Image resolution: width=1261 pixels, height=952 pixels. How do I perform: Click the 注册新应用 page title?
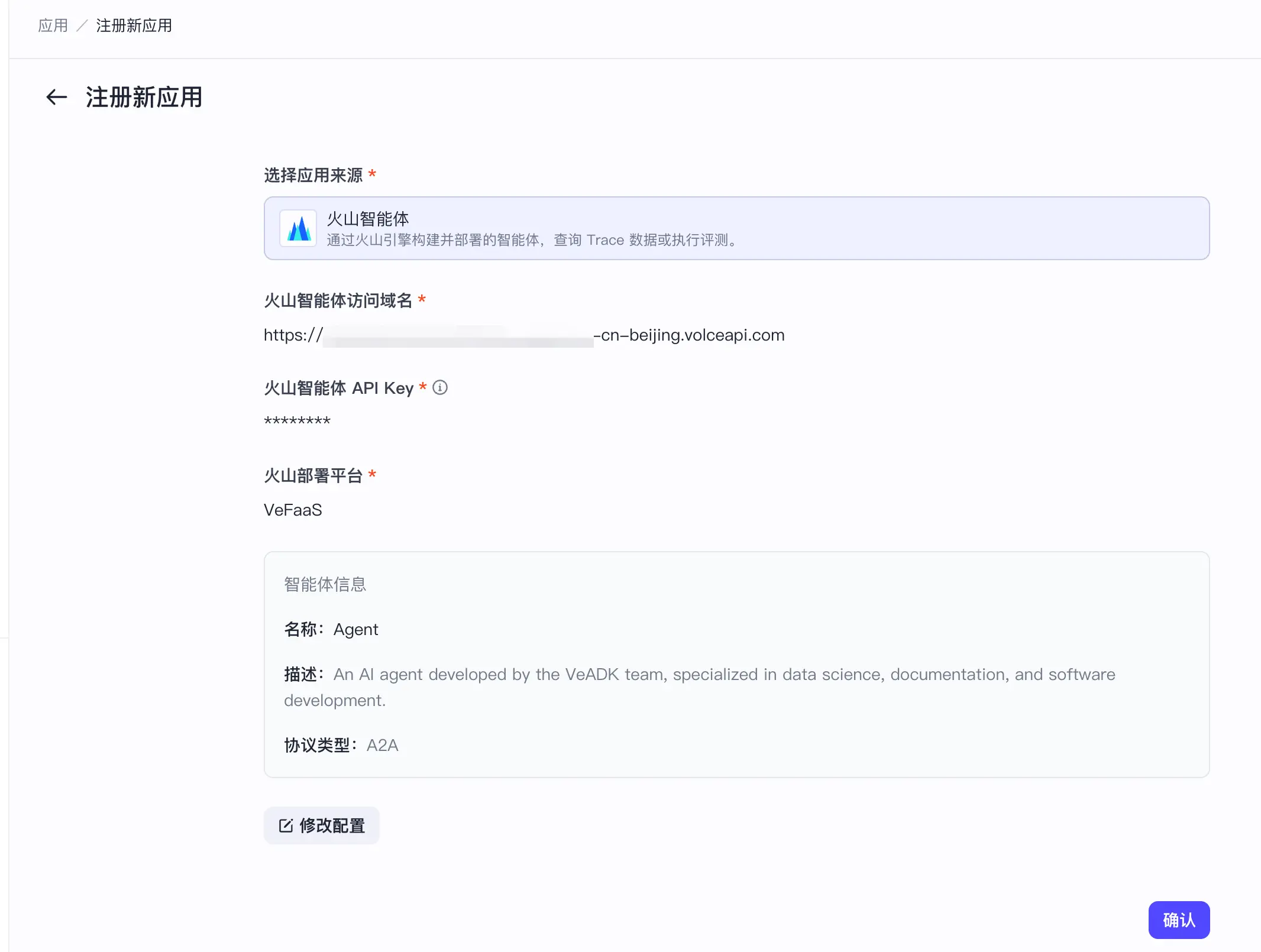tap(144, 97)
